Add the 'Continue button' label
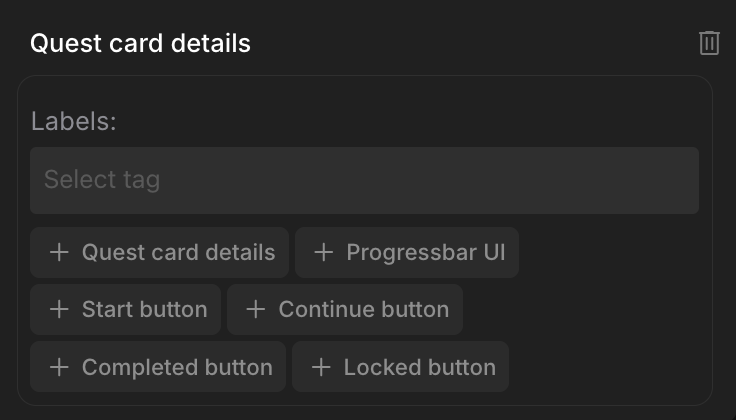This screenshot has height=420, width=736. pyautogui.click(x=363, y=310)
